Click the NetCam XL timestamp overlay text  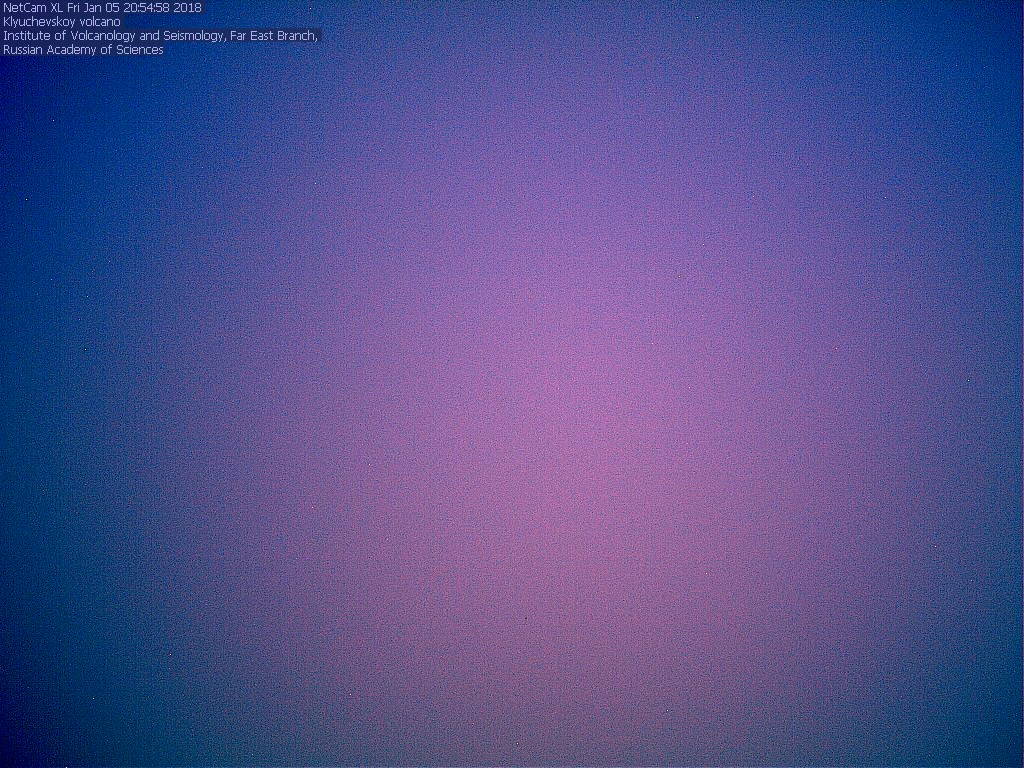coord(103,8)
